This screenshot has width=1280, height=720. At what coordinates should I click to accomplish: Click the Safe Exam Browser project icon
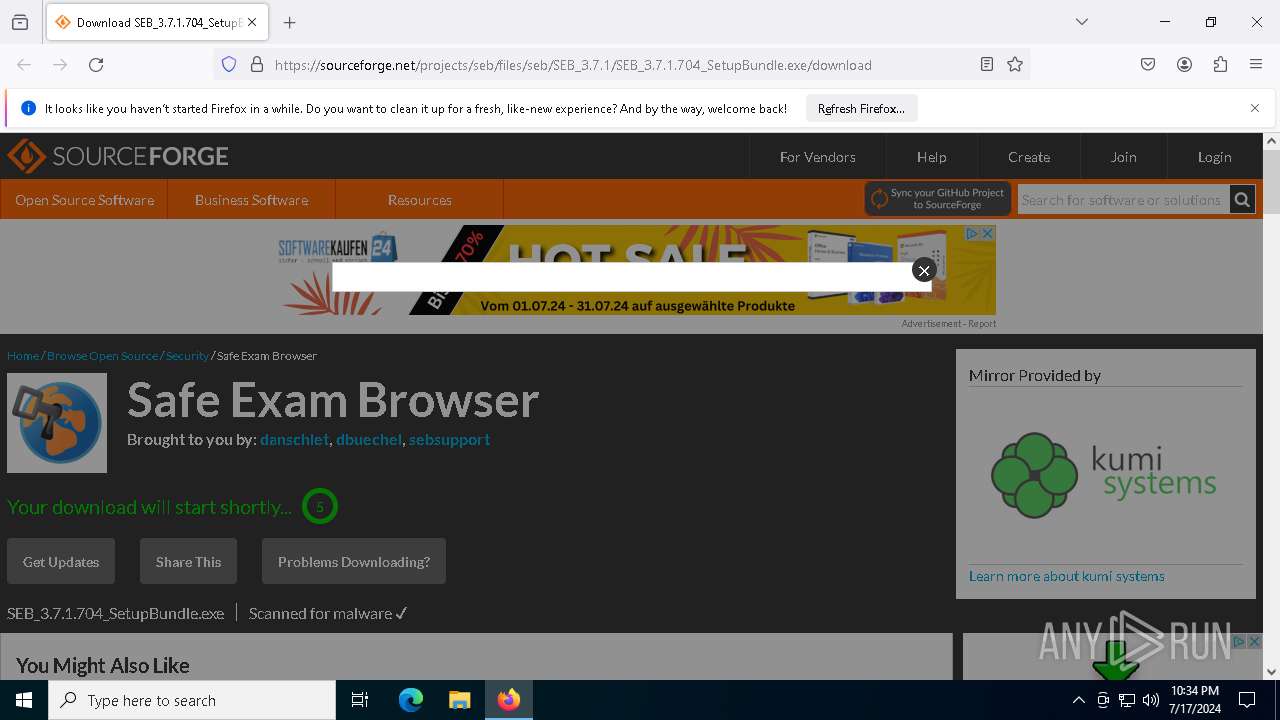point(57,423)
